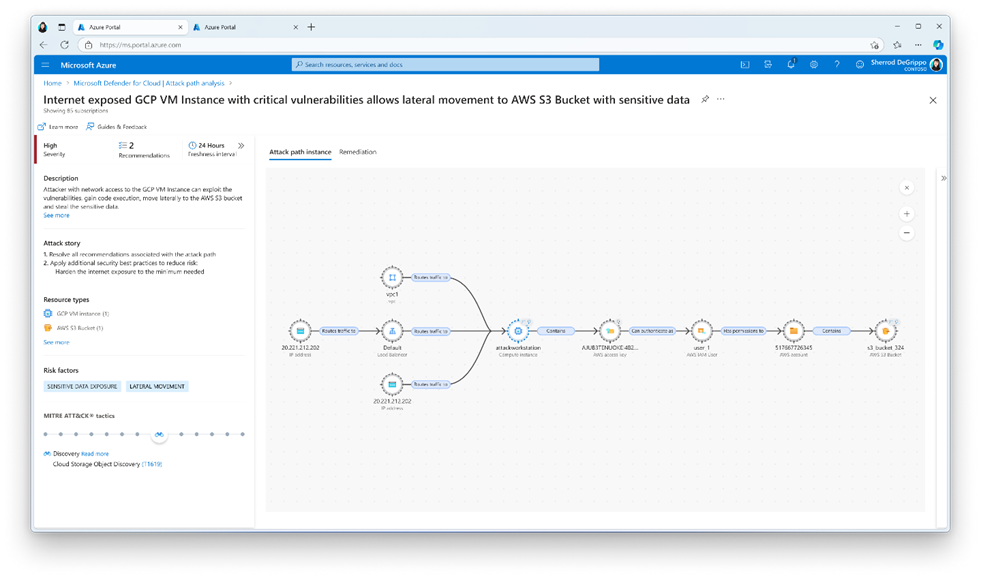Click AWS S3 Bucket (1) resource type
Image resolution: width=981 pixels, height=578 pixels.
[73, 328]
